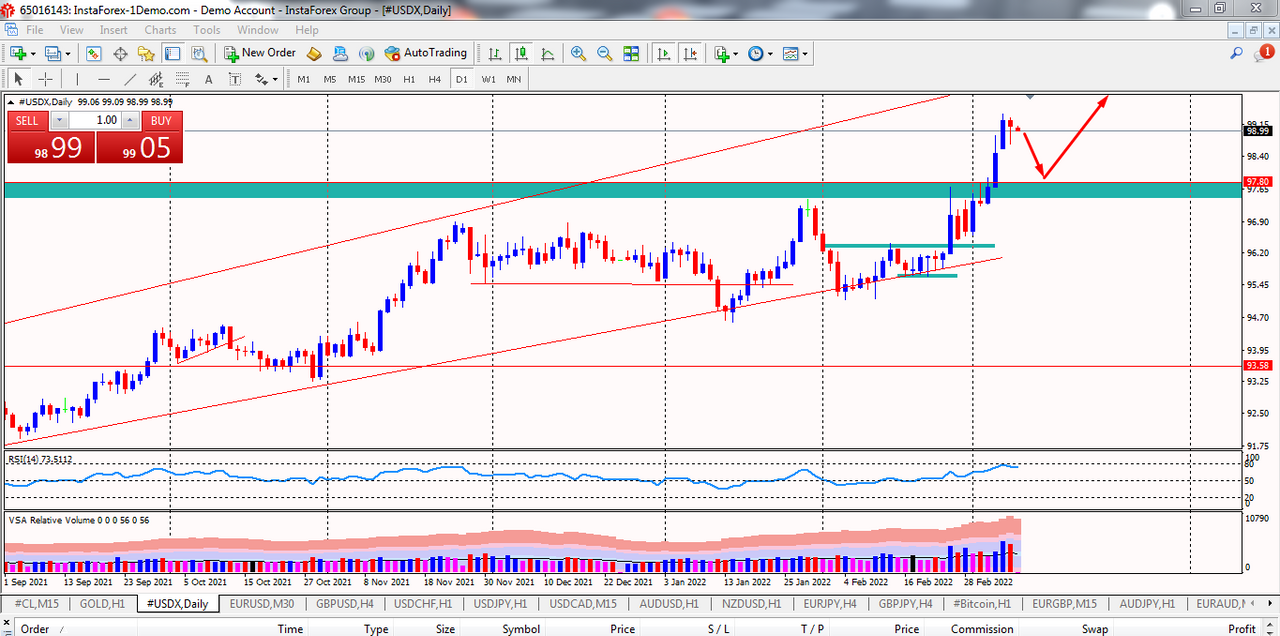Screen dimensions: 1280x636
Task: Pick the Draw Trendline tool
Action: [x=130, y=79]
